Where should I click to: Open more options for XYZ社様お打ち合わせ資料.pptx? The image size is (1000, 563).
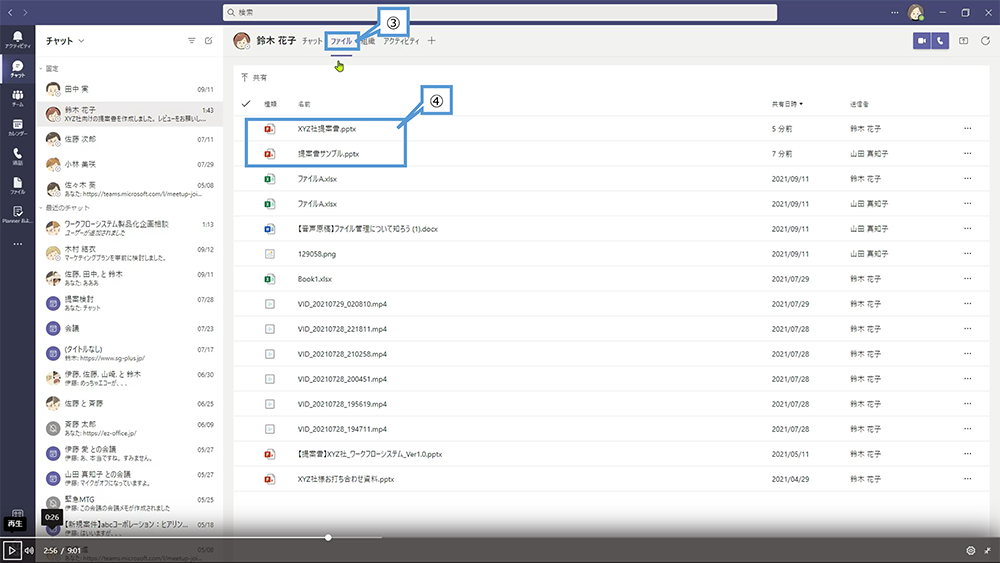pyautogui.click(x=967, y=479)
